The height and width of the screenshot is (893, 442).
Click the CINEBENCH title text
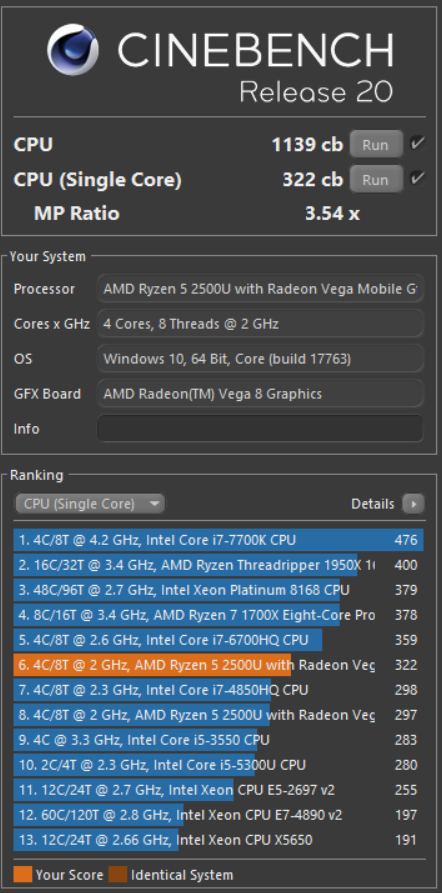[x=255, y=48]
